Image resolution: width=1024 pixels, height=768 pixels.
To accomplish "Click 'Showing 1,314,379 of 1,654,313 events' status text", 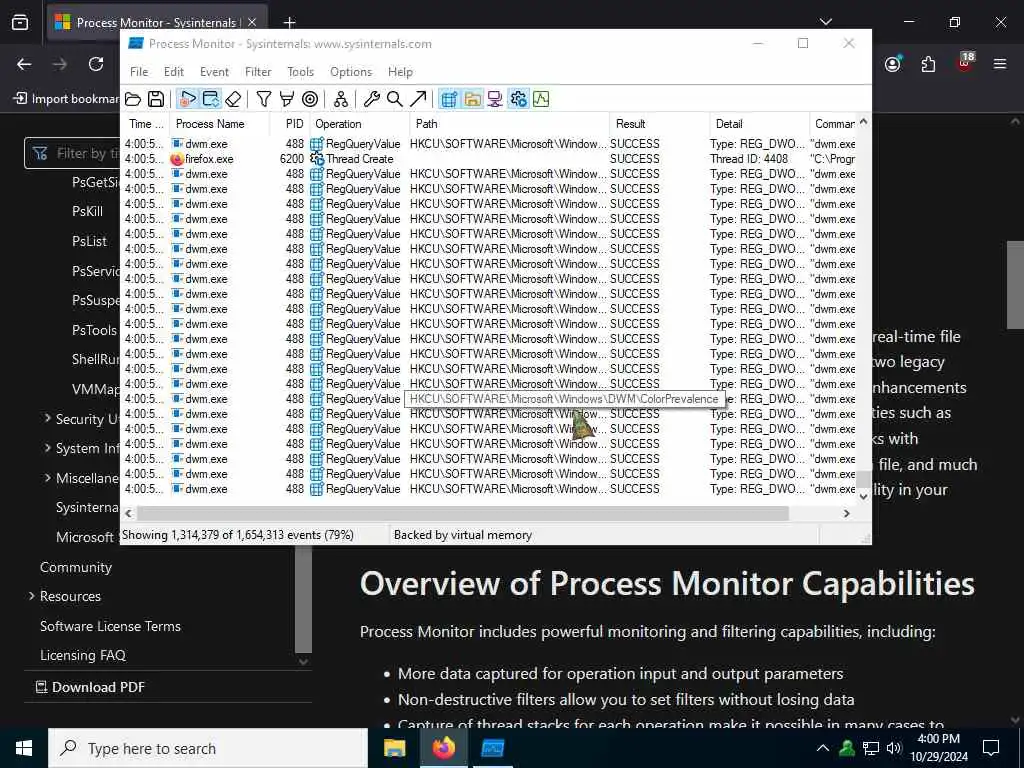I will 238,535.
